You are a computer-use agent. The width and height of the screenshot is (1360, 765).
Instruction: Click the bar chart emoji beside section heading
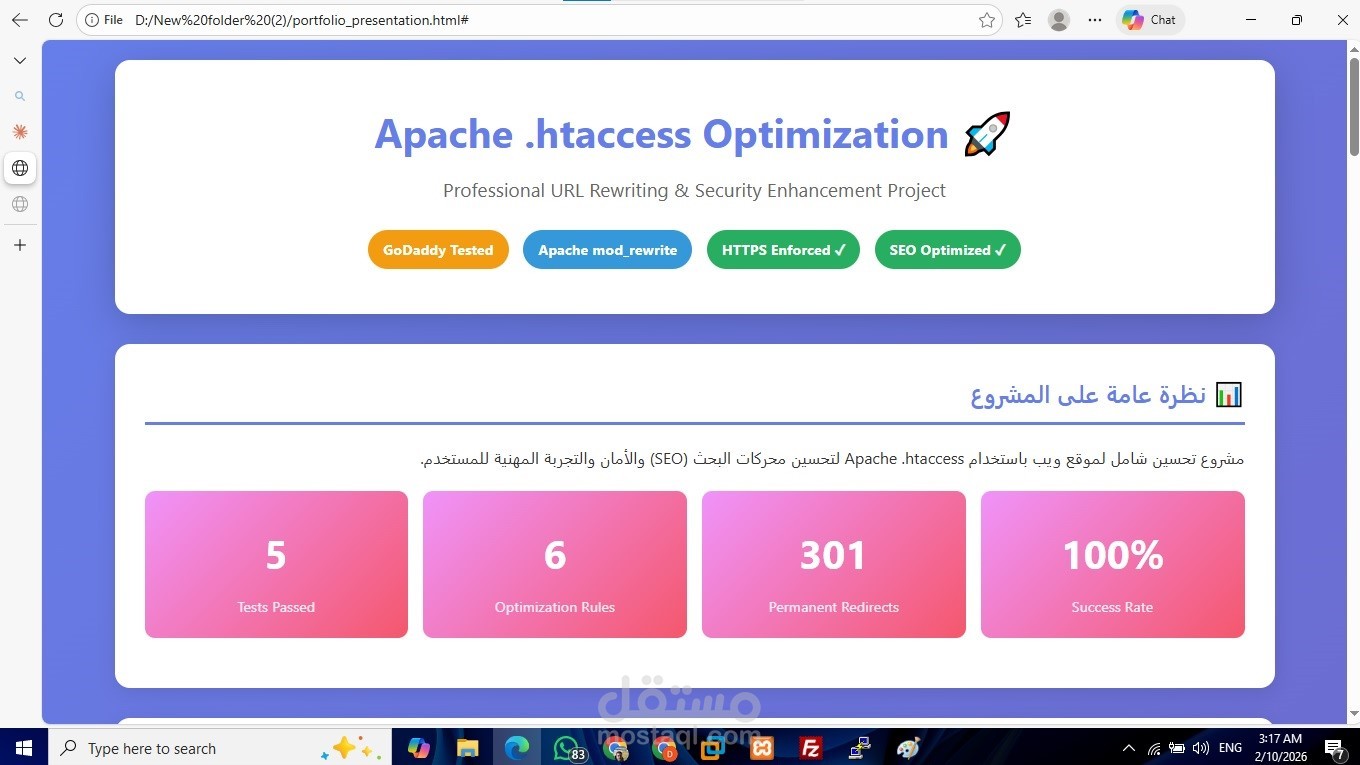(1229, 394)
